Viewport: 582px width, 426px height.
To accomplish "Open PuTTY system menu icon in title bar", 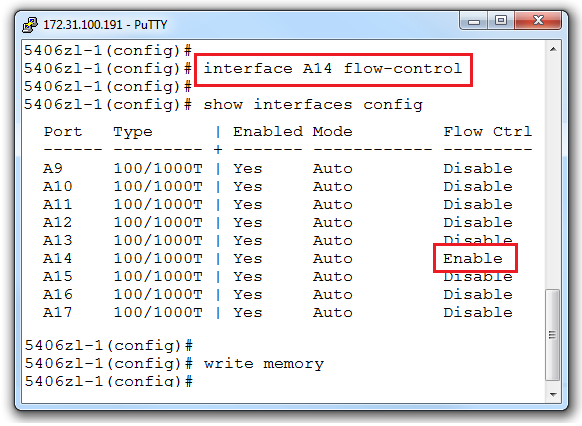I will (30, 25).
